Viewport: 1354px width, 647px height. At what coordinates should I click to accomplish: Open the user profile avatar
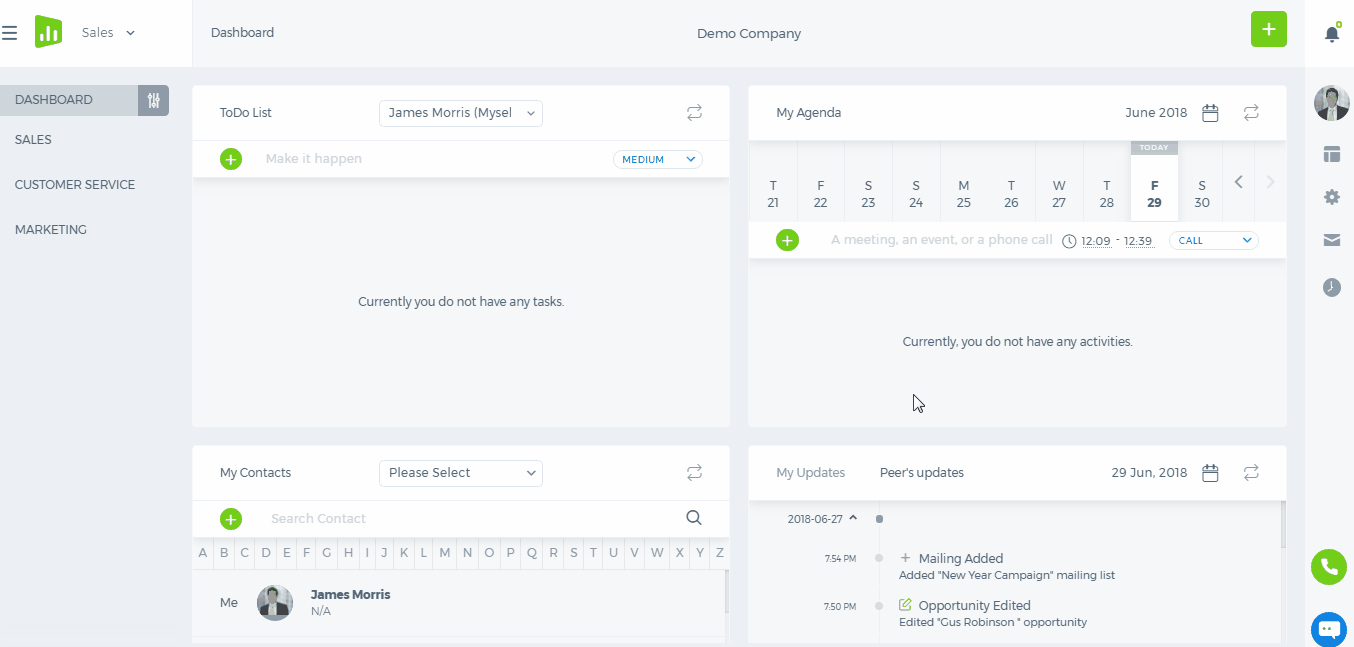coord(1331,103)
